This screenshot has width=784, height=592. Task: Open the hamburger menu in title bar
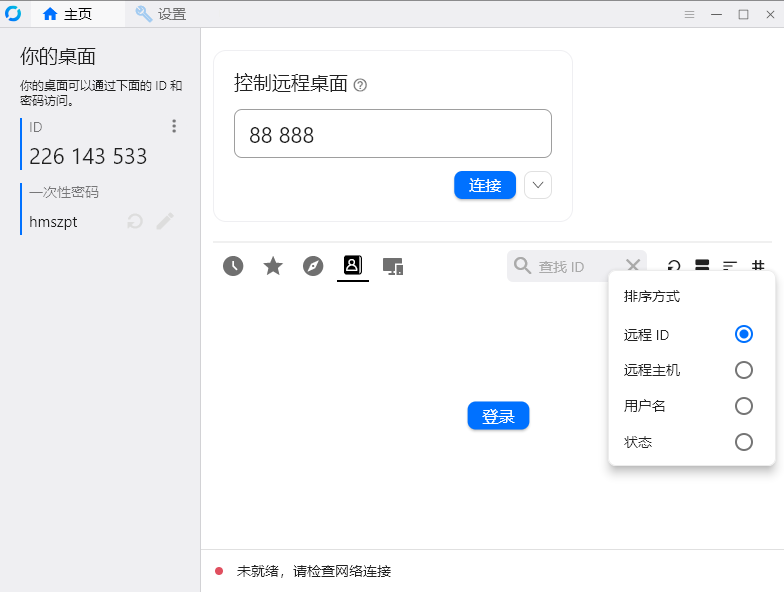coord(690,14)
